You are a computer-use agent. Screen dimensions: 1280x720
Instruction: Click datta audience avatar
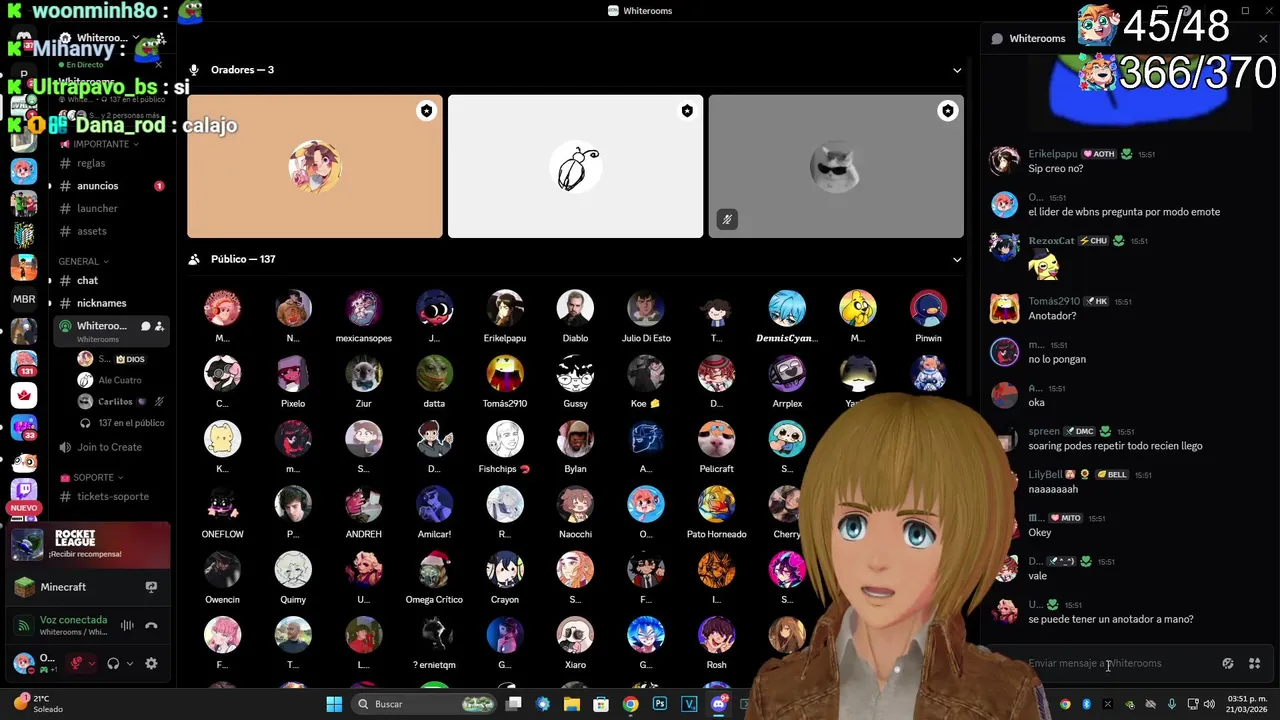coord(434,373)
